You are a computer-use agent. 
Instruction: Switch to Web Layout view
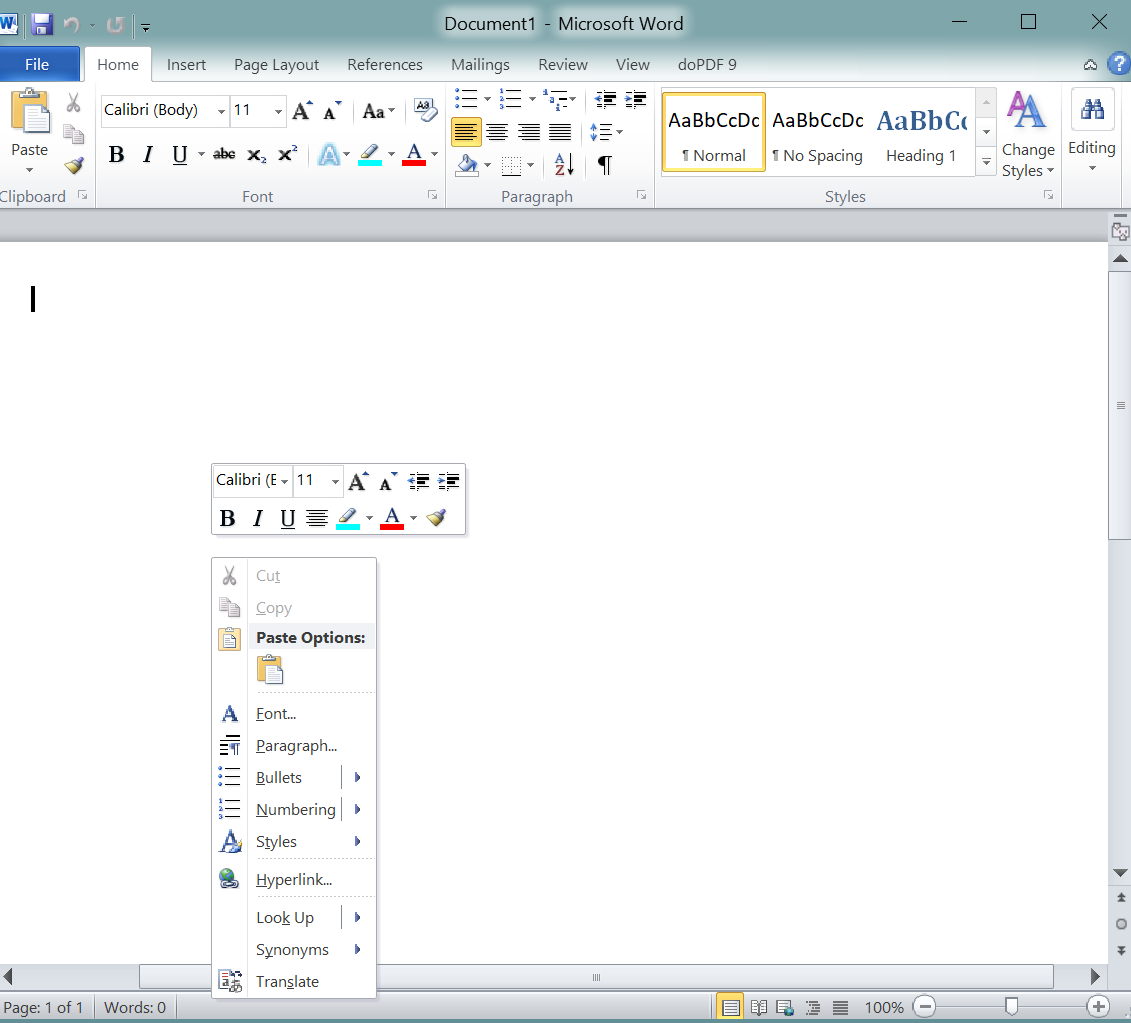coord(785,1007)
